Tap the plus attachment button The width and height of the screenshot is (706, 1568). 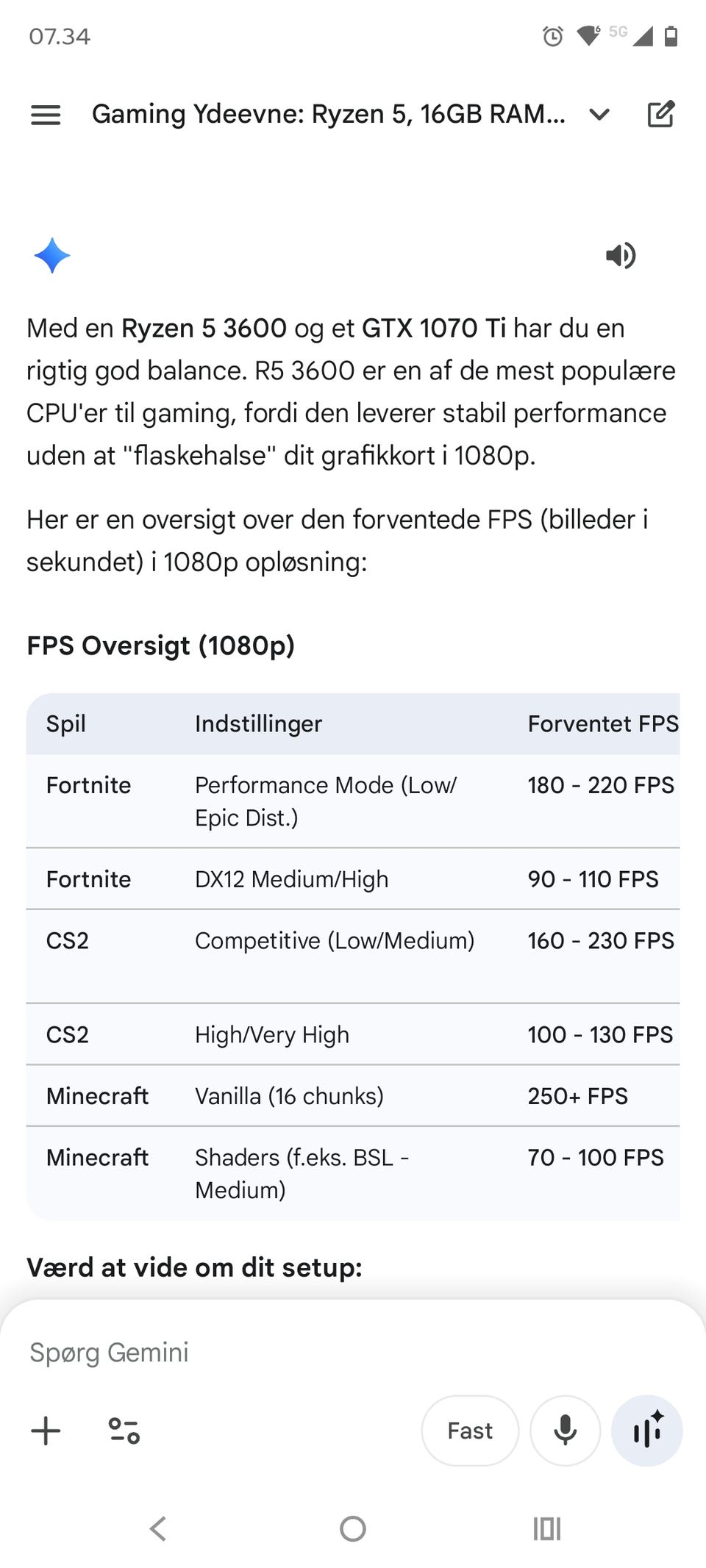(x=46, y=1431)
